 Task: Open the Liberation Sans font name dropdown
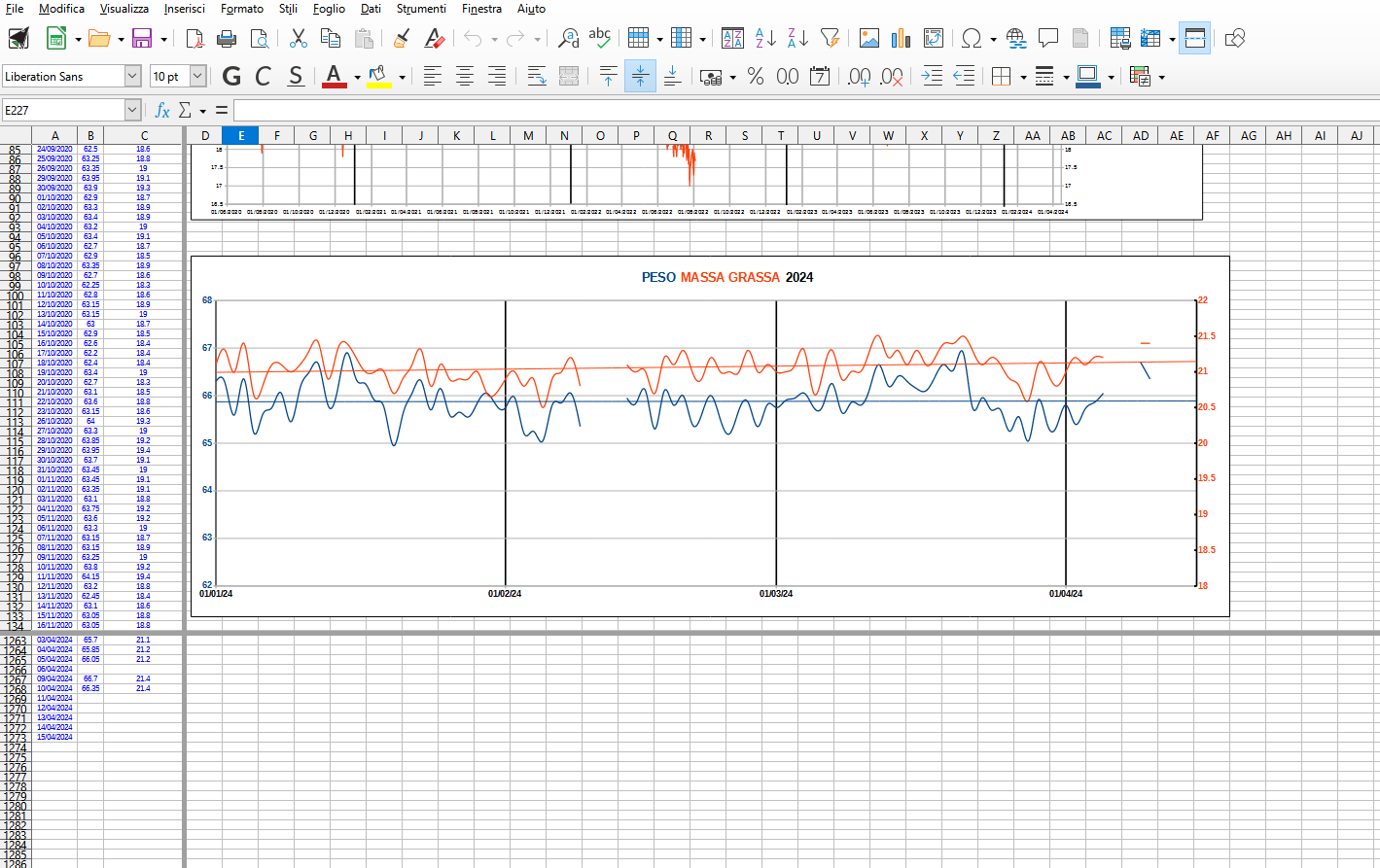pyautogui.click(x=133, y=77)
